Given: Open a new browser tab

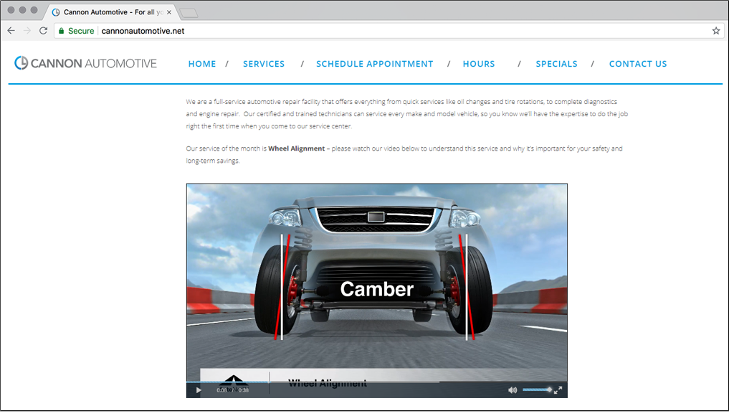Looking at the screenshot, I should pyautogui.click(x=190, y=11).
